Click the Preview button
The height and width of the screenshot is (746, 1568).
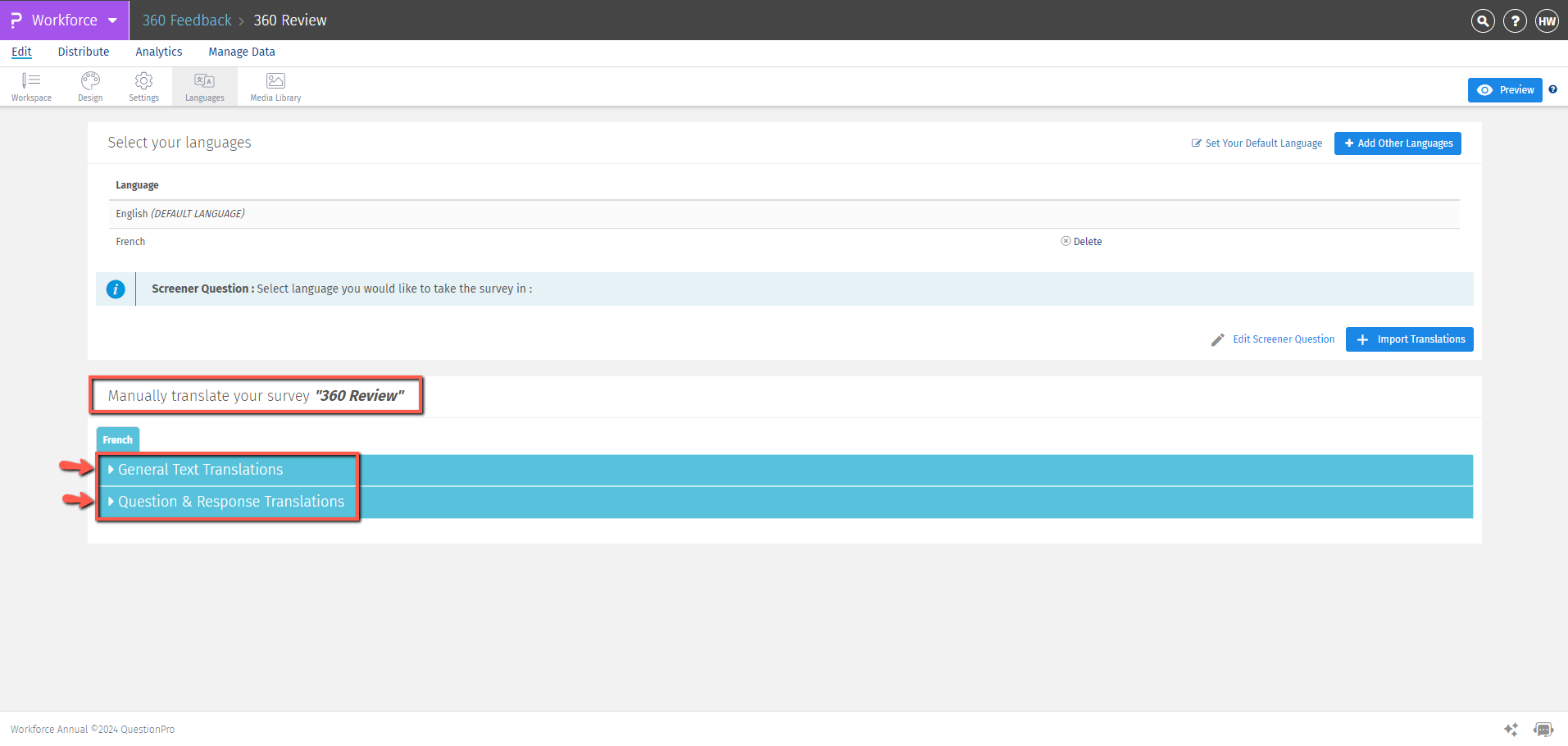pos(1505,90)
